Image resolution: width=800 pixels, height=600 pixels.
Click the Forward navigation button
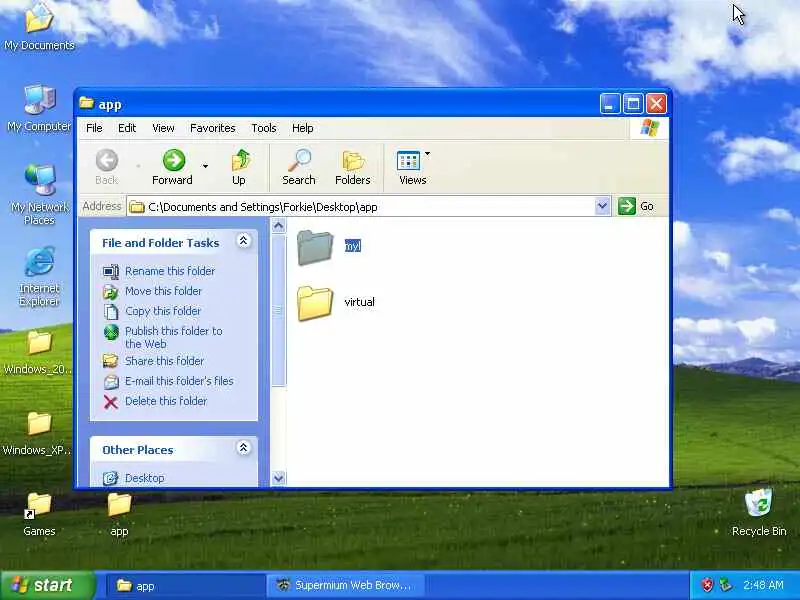point(173,167)
